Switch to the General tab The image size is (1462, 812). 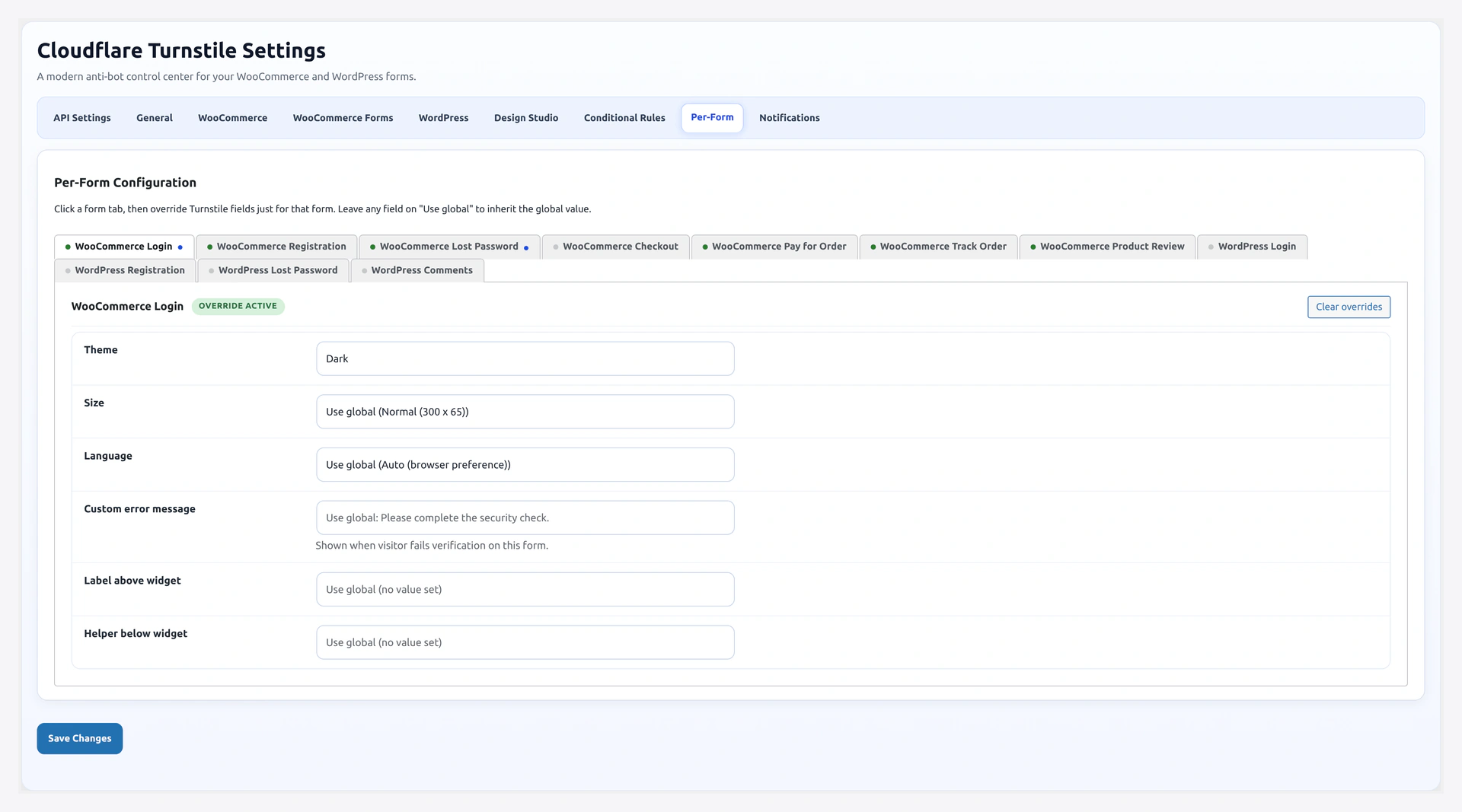pyautogui.click(x=155, y=118)
